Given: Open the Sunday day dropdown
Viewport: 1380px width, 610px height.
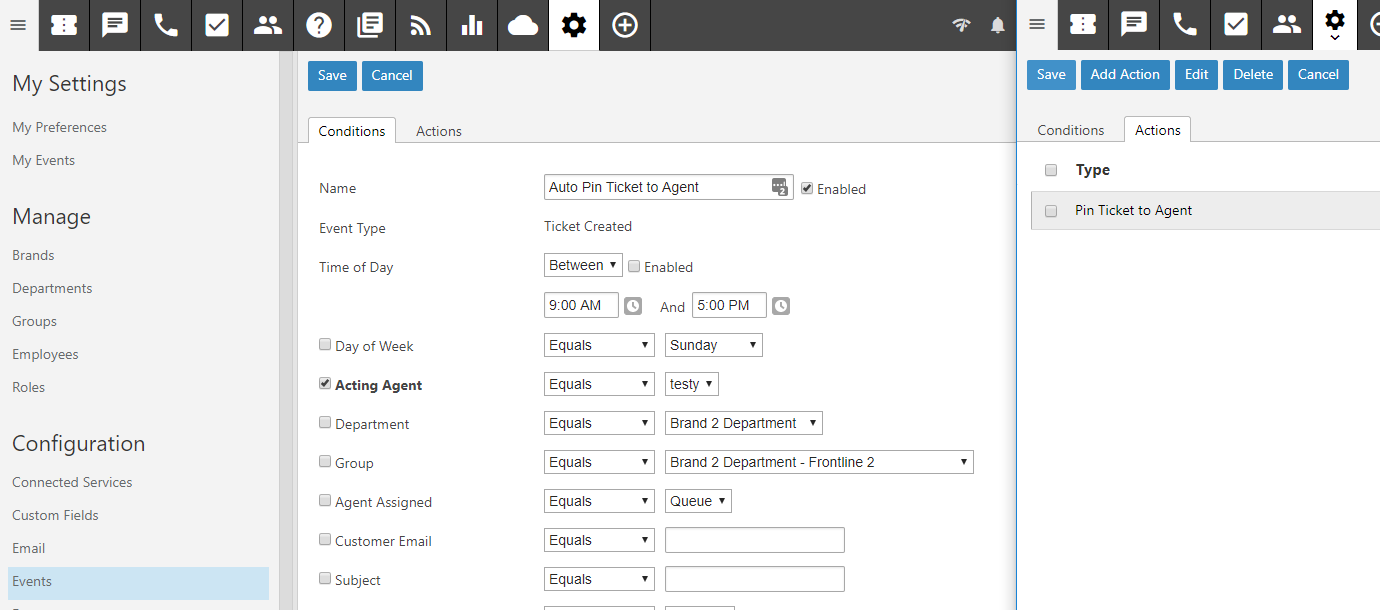Looking at the screenshot, I should 713,345.
